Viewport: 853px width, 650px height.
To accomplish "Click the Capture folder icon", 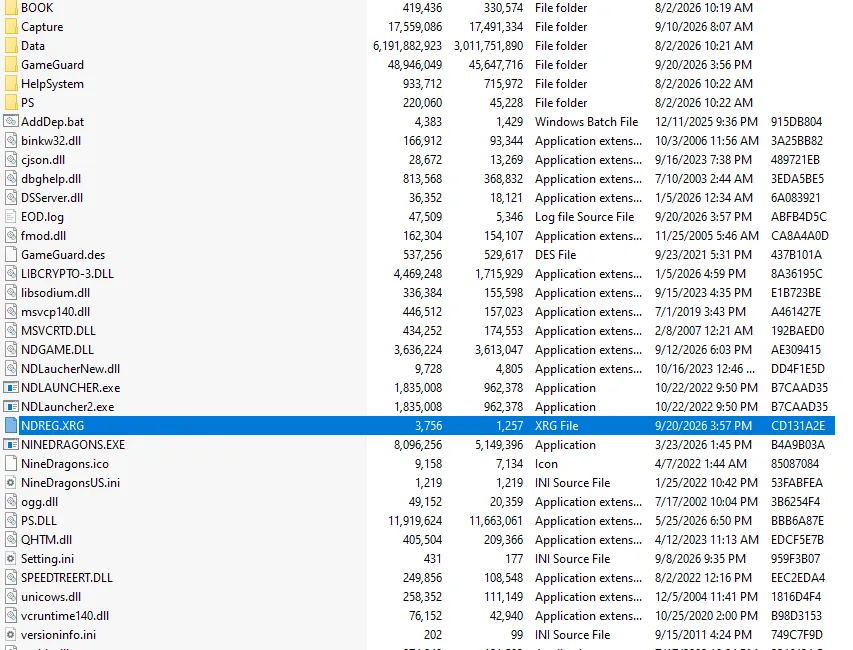I will tap(10, 27).
